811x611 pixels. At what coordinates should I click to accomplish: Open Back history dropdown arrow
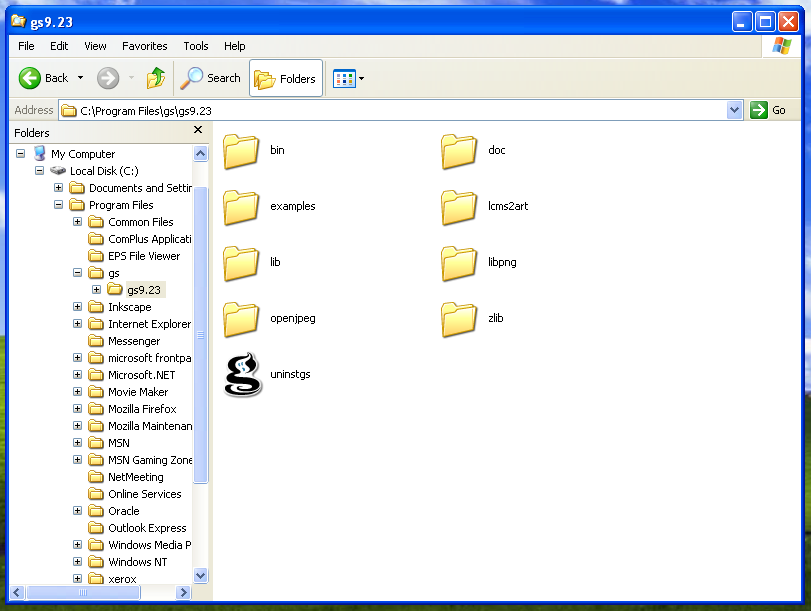click(x=80, y=78)
